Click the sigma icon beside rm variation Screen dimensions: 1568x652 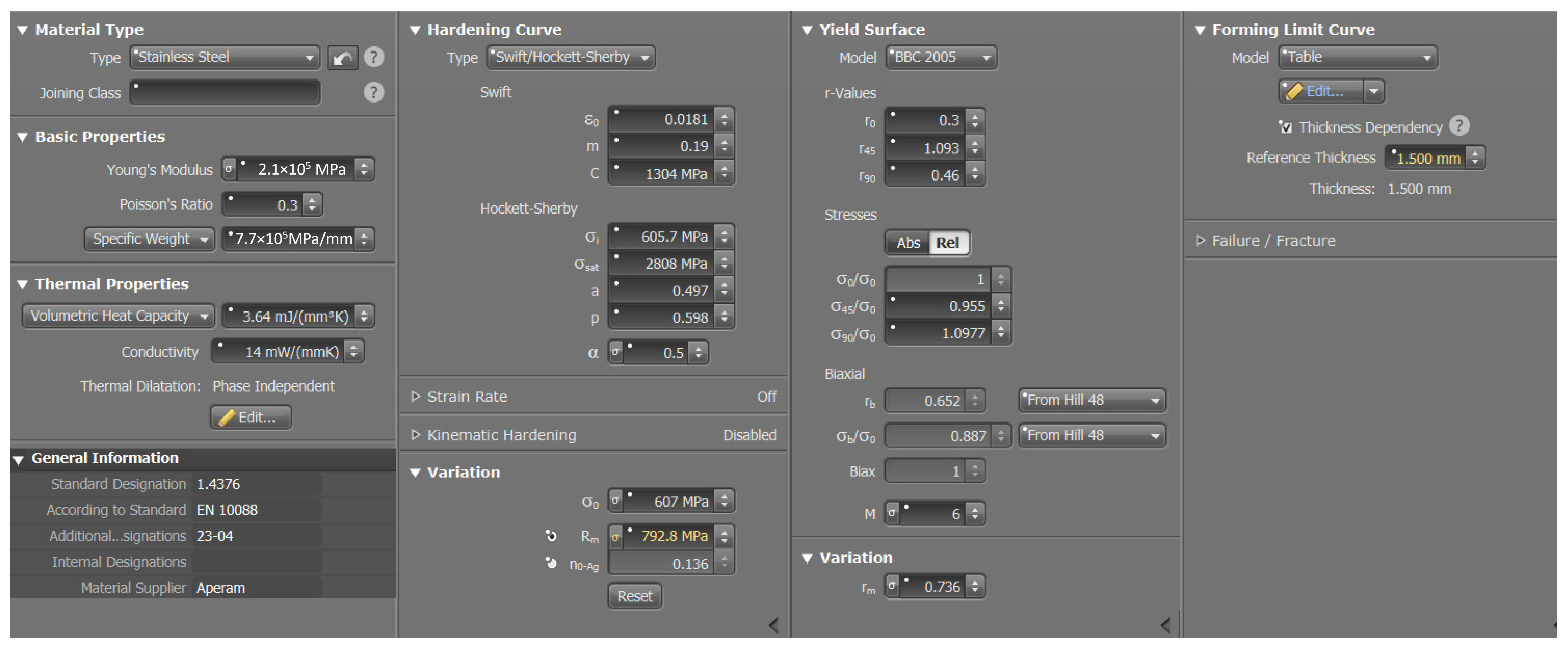click(x=892, y=586)
